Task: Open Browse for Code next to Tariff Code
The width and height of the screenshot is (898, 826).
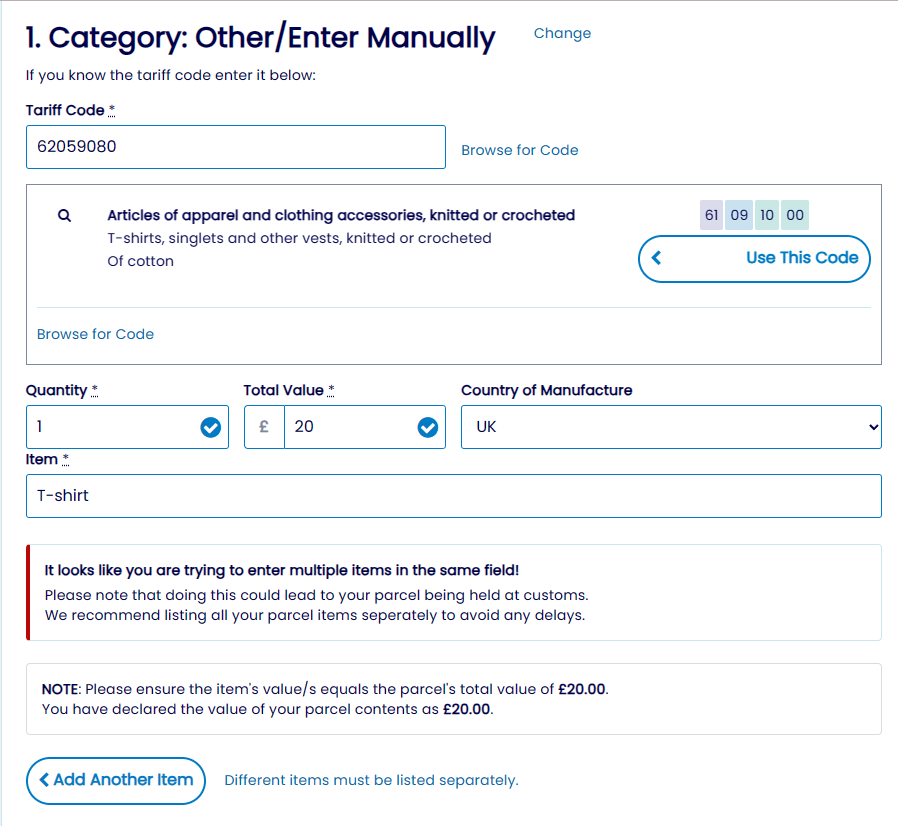Action: click(519, 150)
